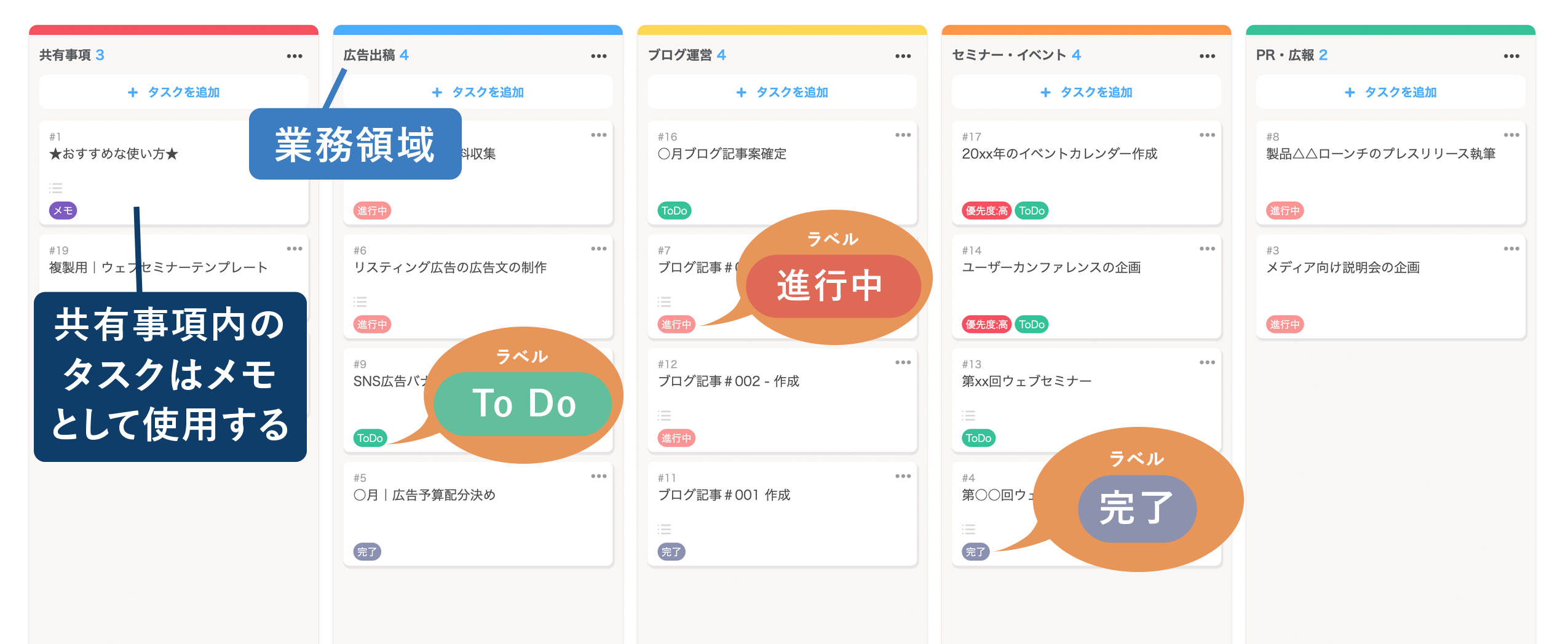This screenshot has height=644, width=1568.
Task: Click 進行中 label on メディア向け説明会の企画 card
Action: [1285, 325]
